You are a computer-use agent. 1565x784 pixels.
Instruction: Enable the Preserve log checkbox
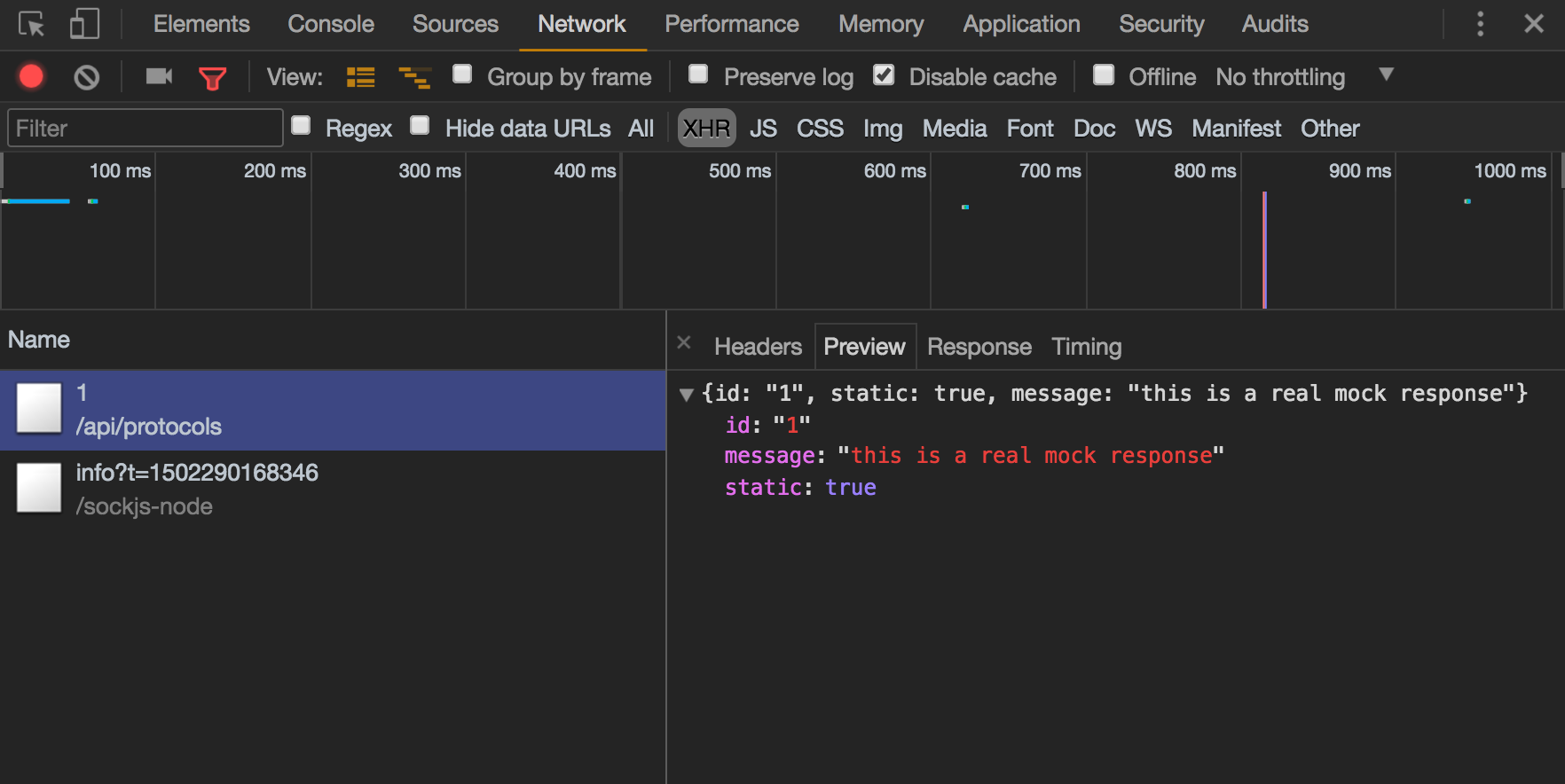698,74
